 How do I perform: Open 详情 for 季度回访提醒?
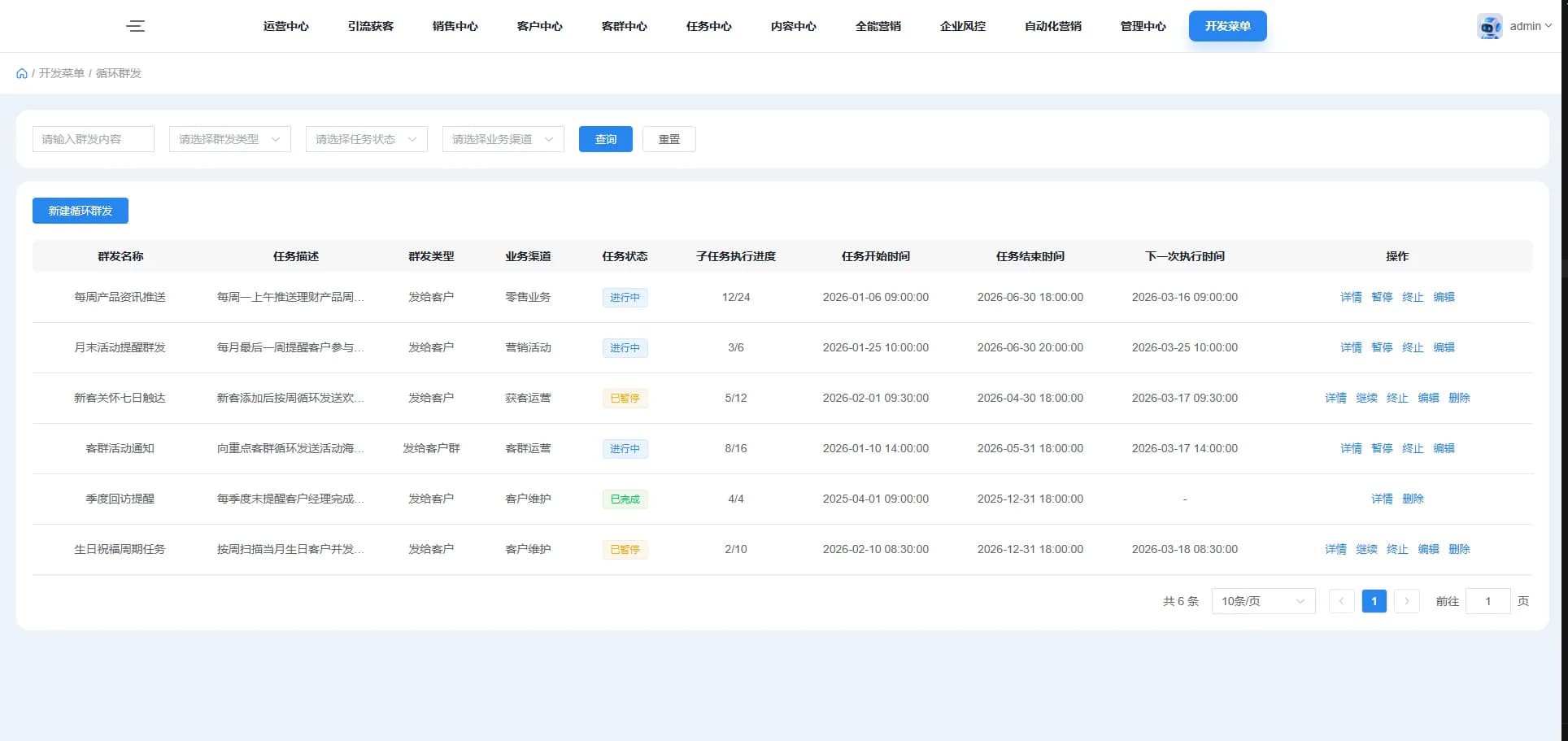point(1382,499)
